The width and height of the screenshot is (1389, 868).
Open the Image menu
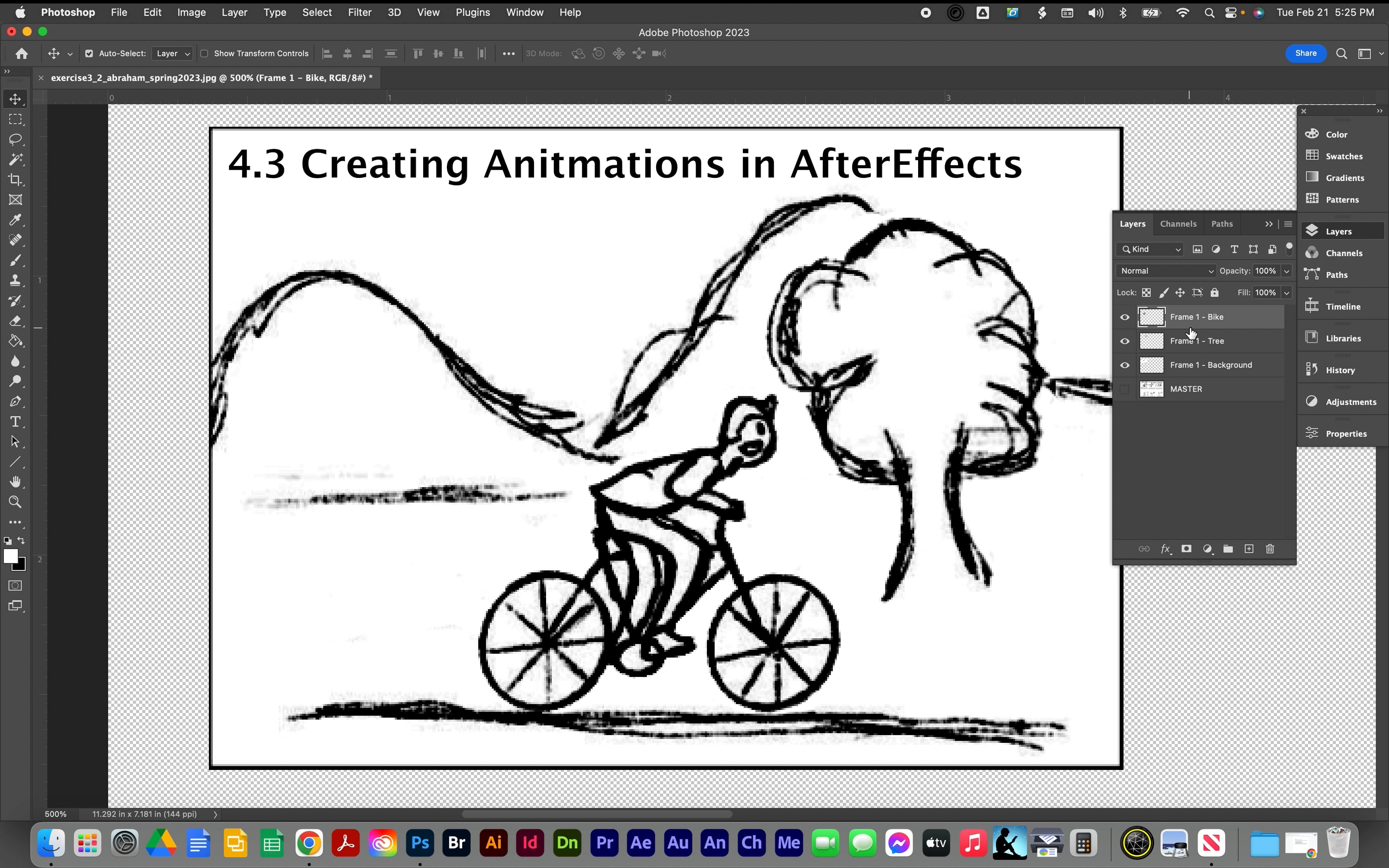(x=191, y=12)
